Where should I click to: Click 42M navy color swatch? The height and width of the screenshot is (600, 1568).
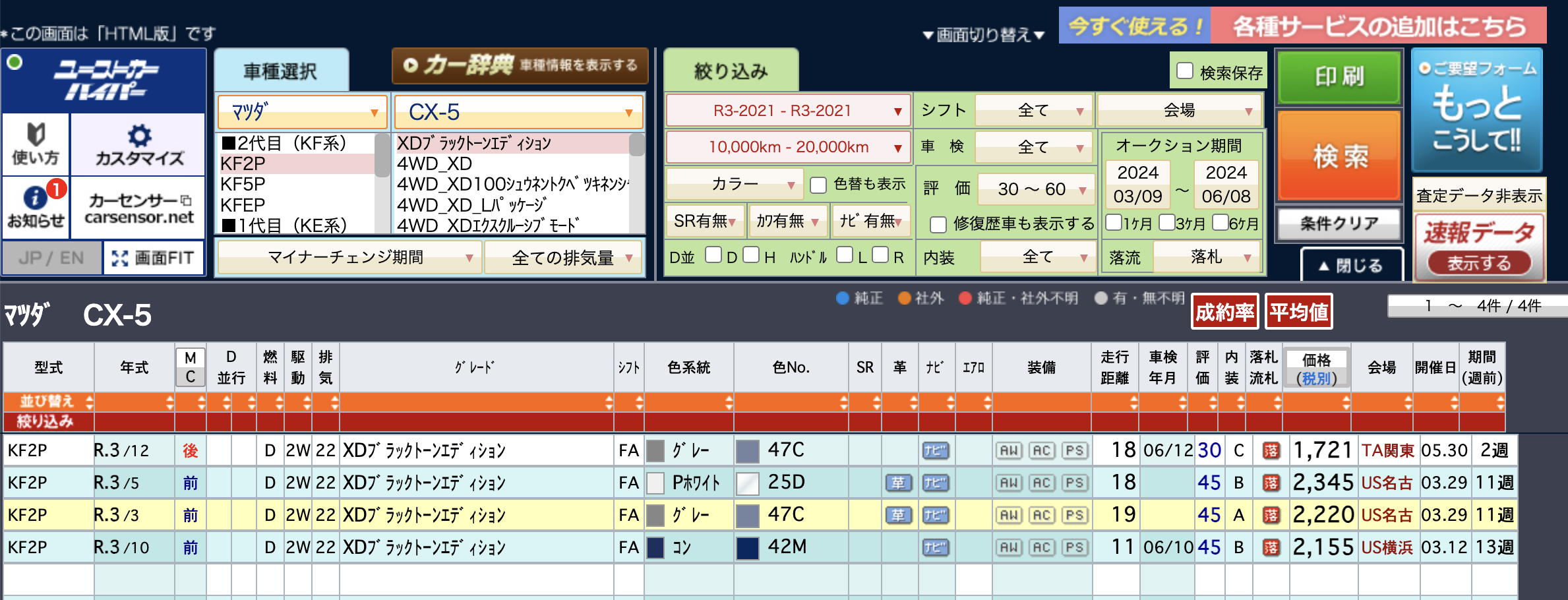747,548
